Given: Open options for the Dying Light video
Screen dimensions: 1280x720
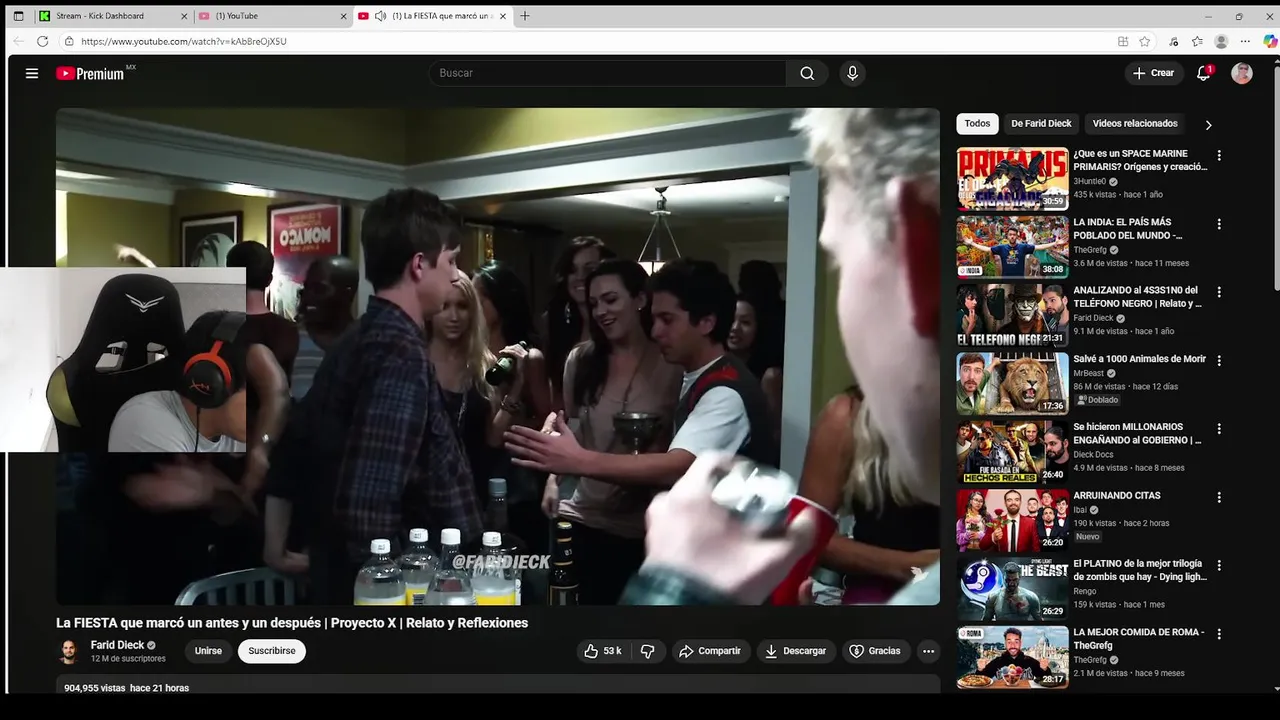Looking at the screenshot, I should (x=1219, y=565).
